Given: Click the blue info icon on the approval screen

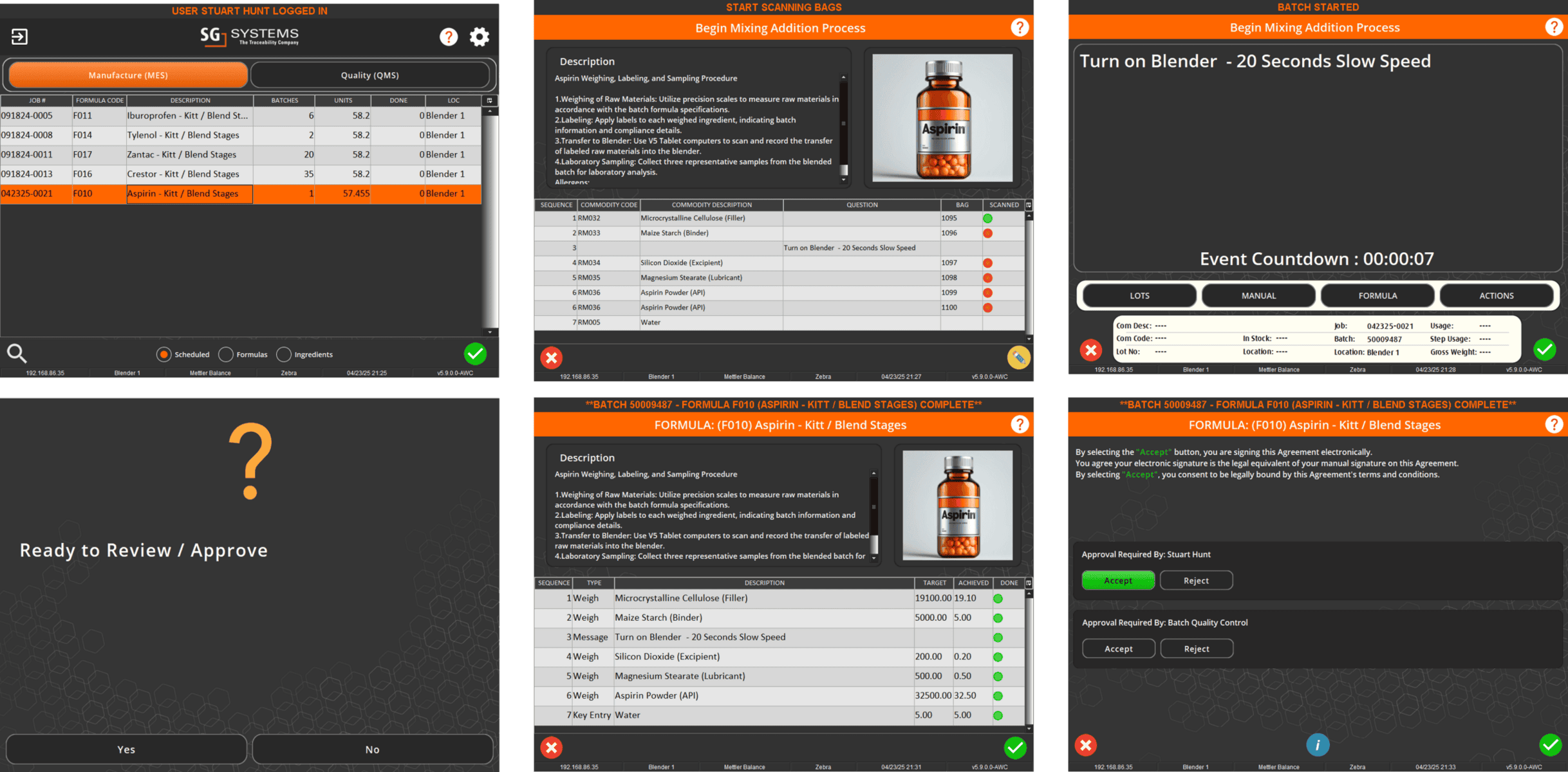Looking at the screenshot, I should point(1318,745).
